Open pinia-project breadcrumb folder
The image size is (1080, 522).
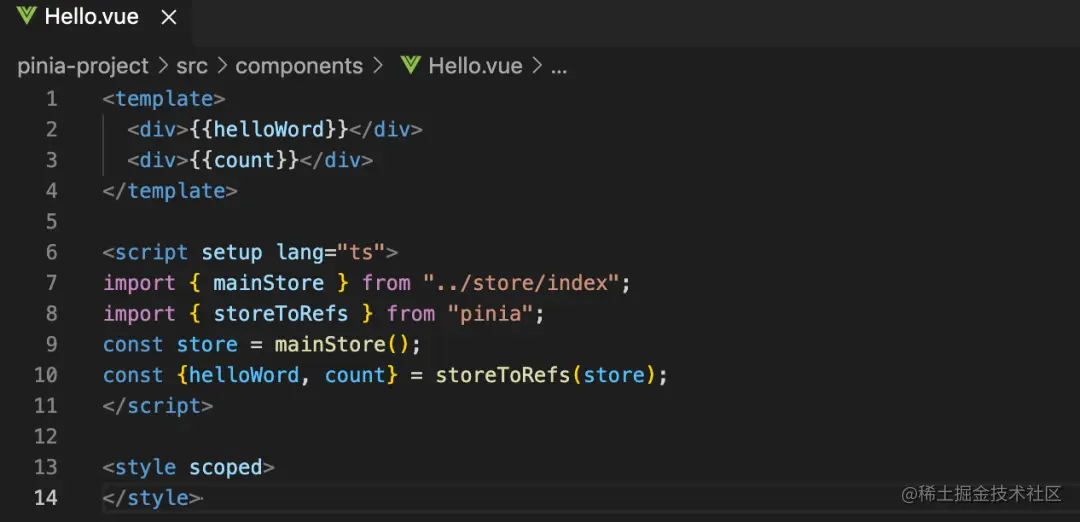(83, 66)
